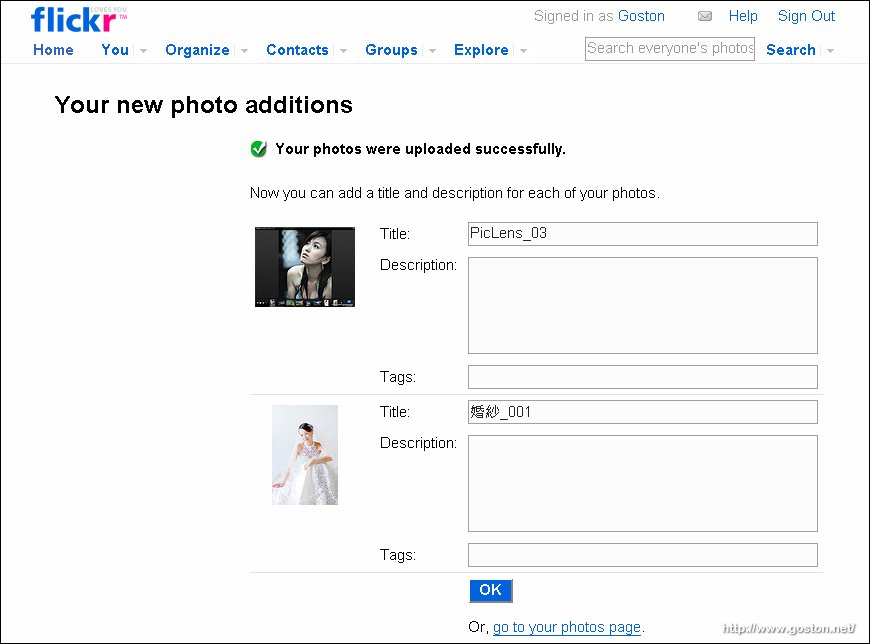Image resolution: width=870 pixels, height=644 pixels.
Task: Focus the PicLens_03 title field
Action: coord(643,234)
